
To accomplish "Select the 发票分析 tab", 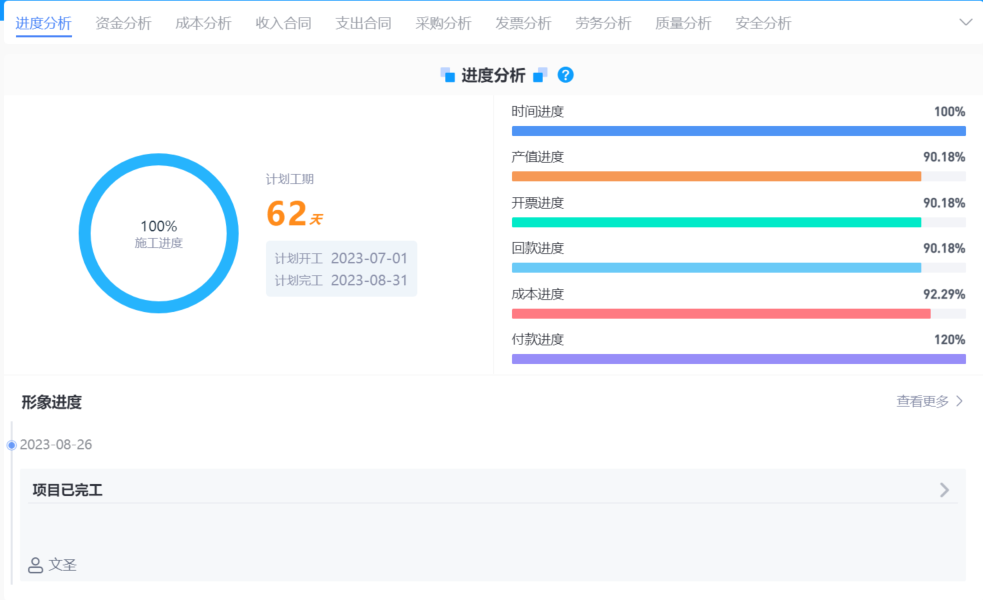I will click(x=523, y=21).
